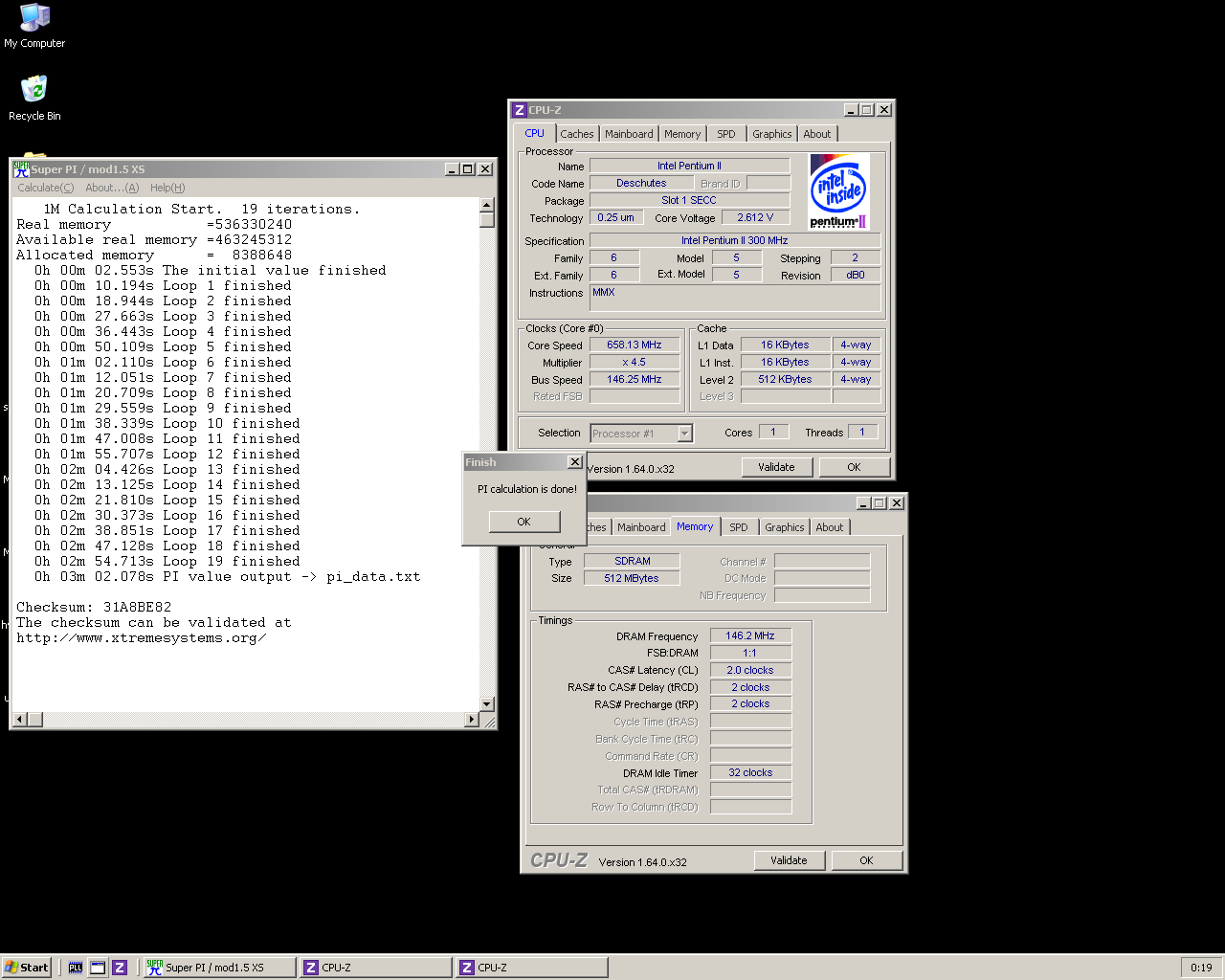Click the Level 2 512 KBytes cache value
Image resolution: width=1225 pixels, height=980 pixels.
[785, 379]
